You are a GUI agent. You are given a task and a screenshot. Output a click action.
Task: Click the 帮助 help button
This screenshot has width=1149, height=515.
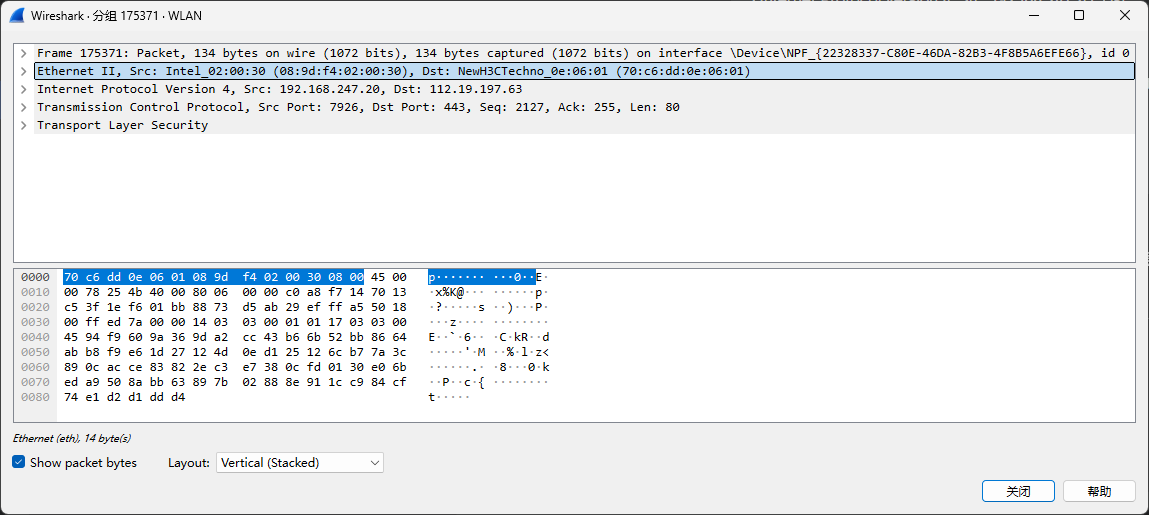(1099, 492)
